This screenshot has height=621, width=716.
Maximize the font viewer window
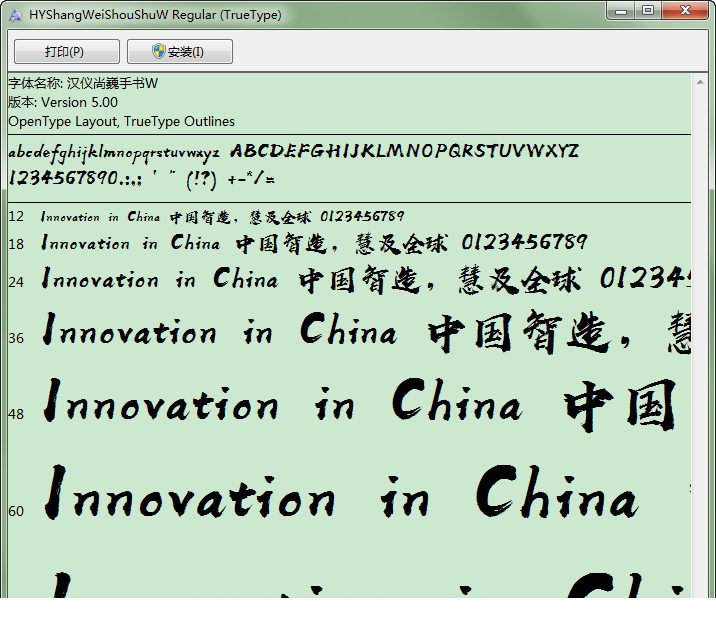coord(648,11)
